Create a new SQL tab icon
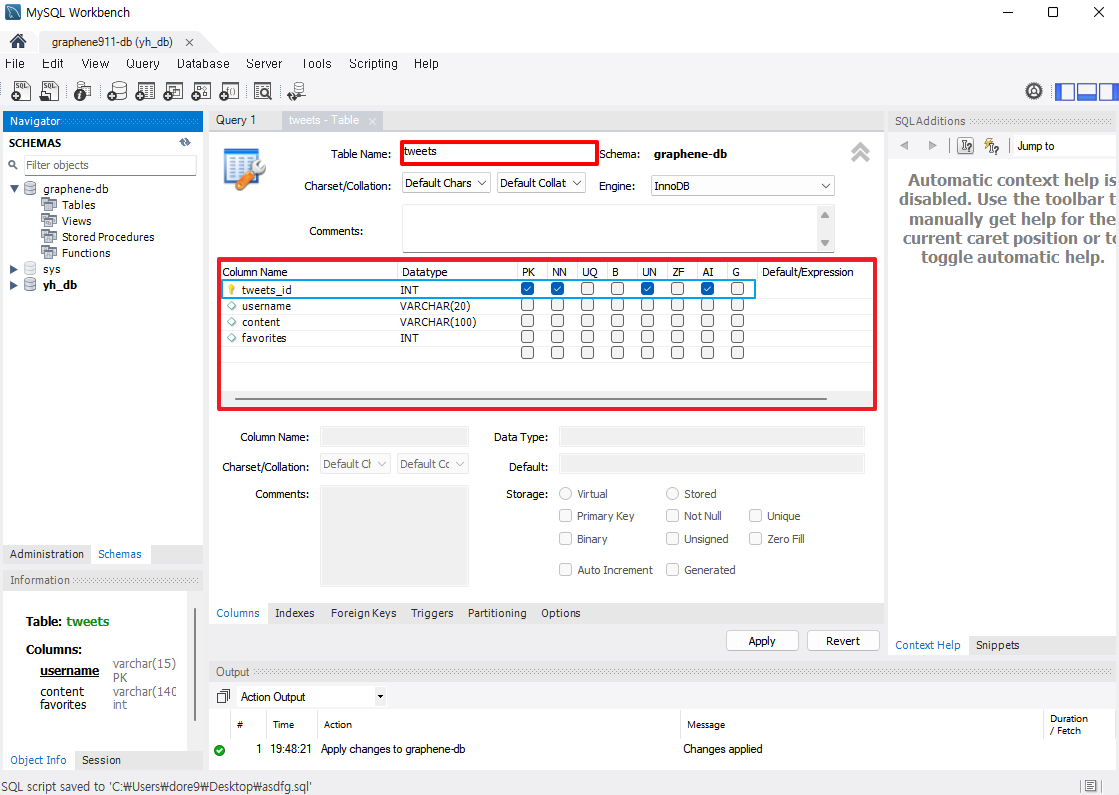The image size is (1119, 795). tap(21, 91)
